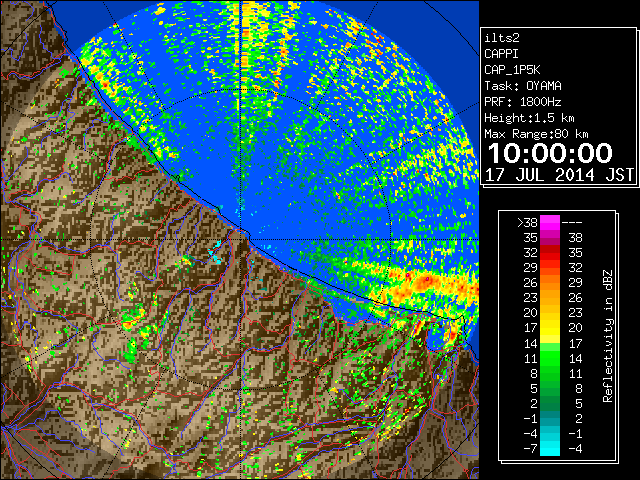Viewport: 640px width, 480px height.
Task: Click the vertical 'Reflectivity in dBZ' legend title
Action: click(607, 336)
